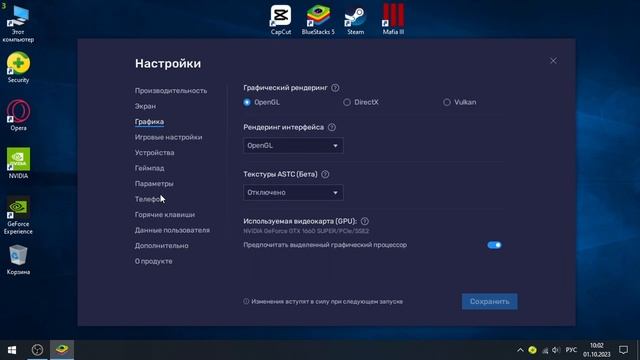Open the volume tray icon
Image resolution: width=640 pixels, height=360 pixels.
(x=556, y=350)
